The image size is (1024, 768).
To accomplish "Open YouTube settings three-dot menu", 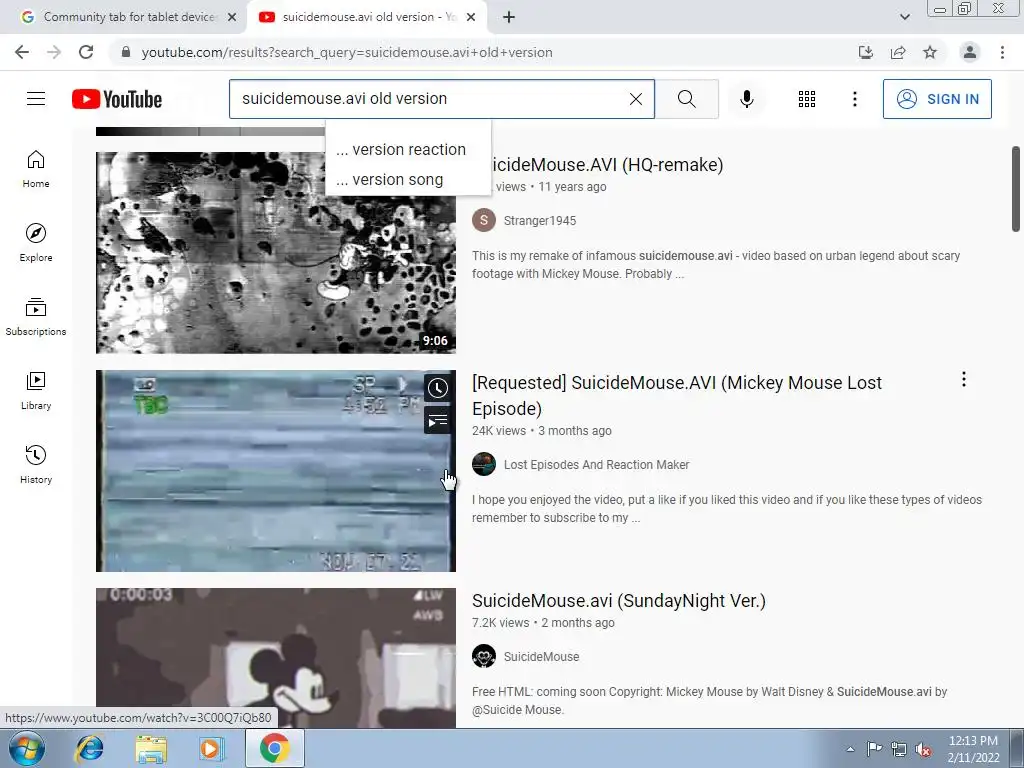I will point(854,99).
